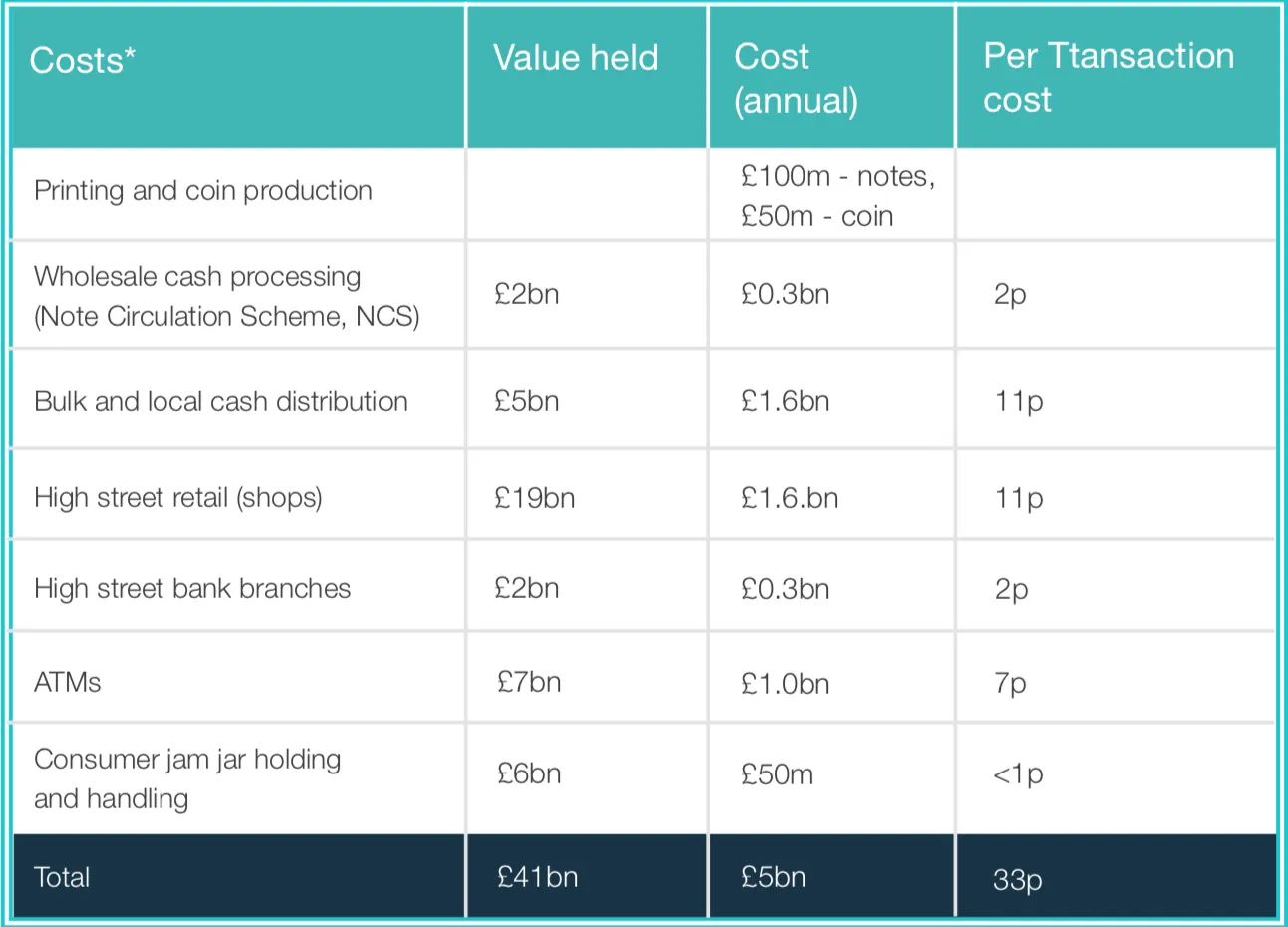
Task: Select the "£100m - notes, £50m - coin" cell
Action: click(x=836, y=196)
